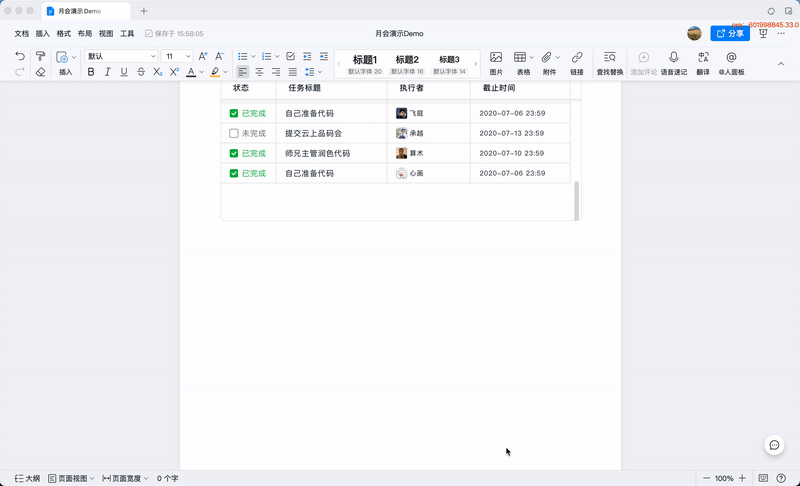Viewport: 800px width, 486px height.
Task: Apply underline formatting
Action: coord(124,72)
